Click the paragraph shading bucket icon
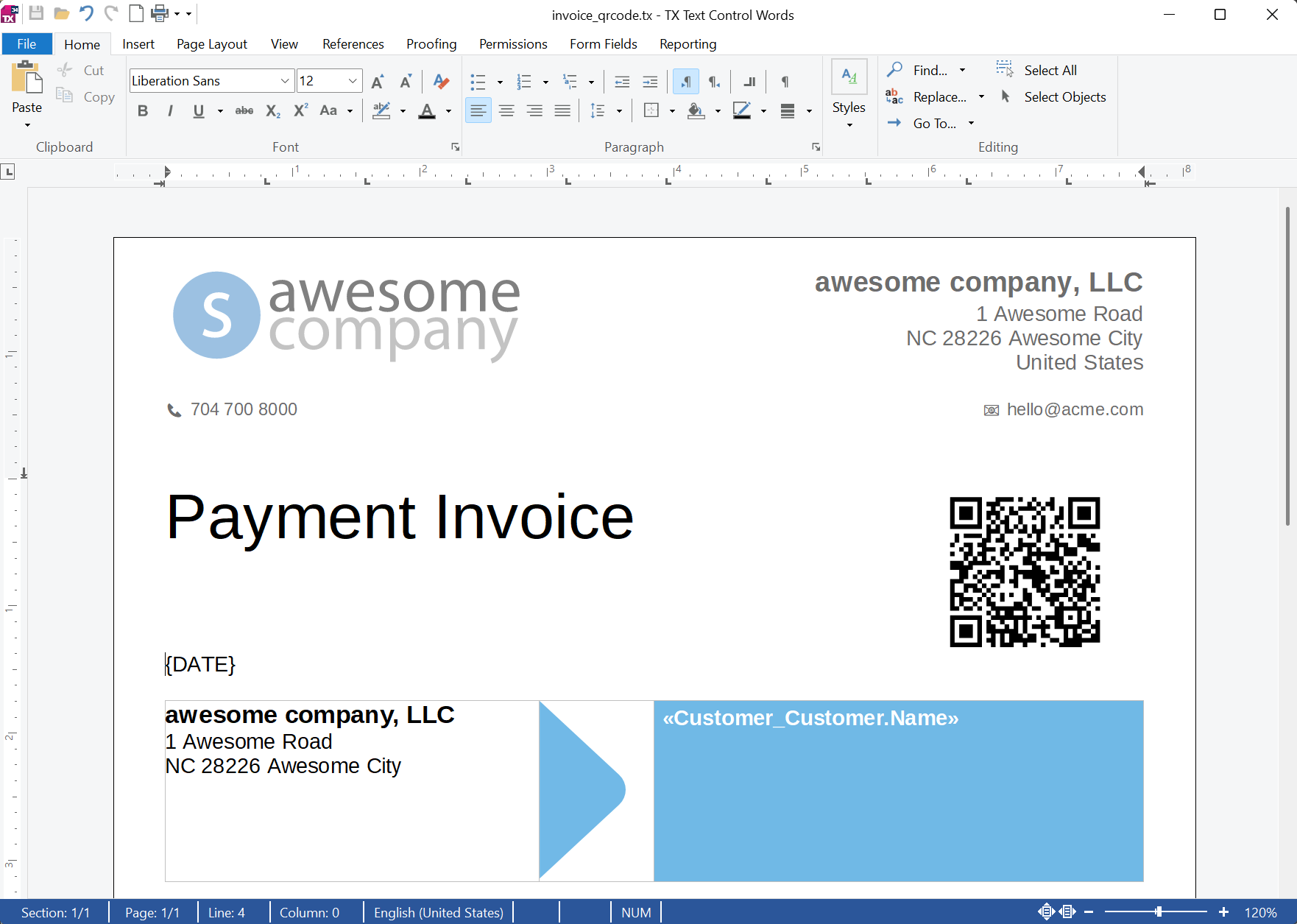1297x924 pixels. click(x=696, y=110)
